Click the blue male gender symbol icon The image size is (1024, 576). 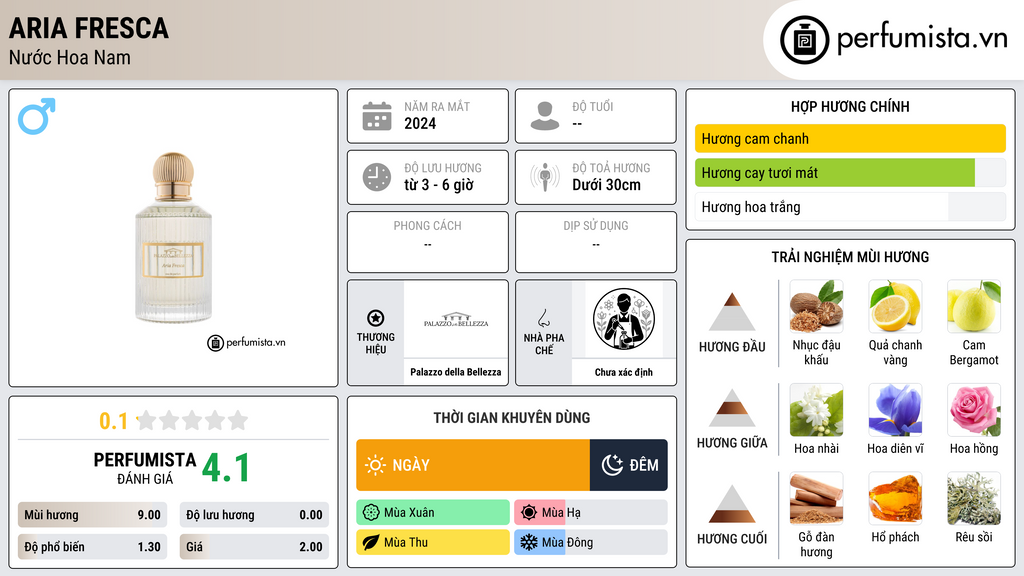[37, 116]
